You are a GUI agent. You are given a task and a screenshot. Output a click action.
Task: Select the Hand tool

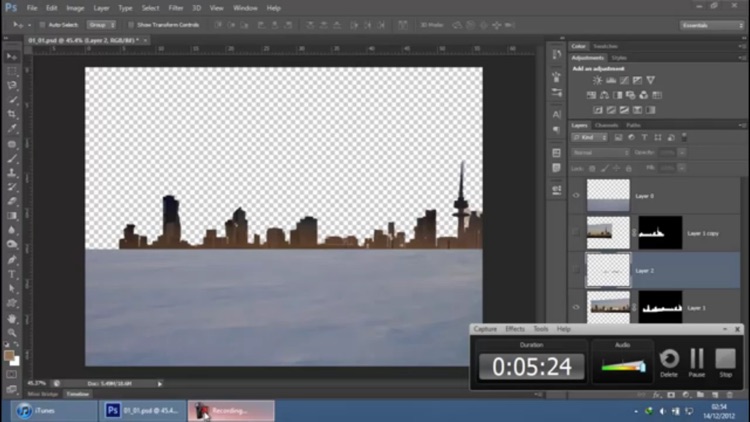12,319
